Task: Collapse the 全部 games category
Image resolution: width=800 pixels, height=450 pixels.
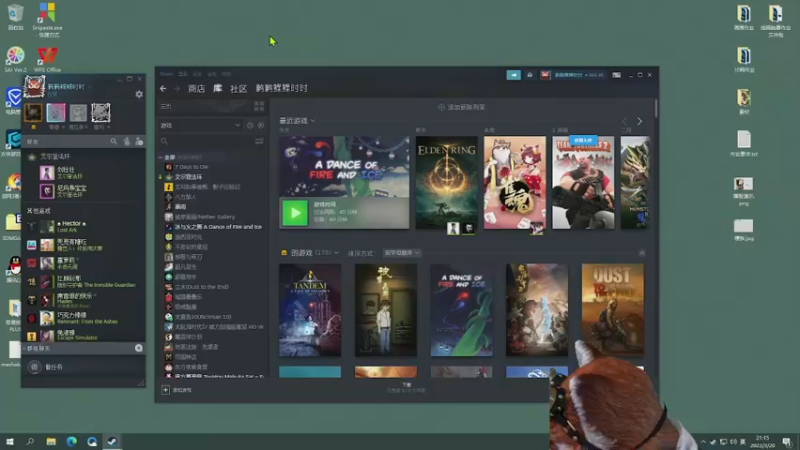Action: tap(160, 157)
